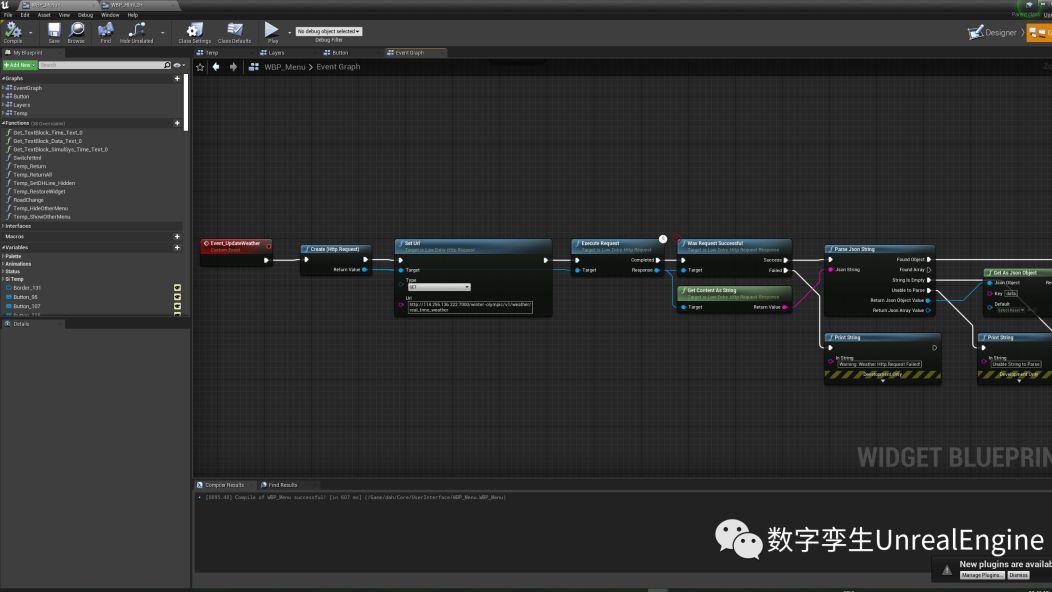Click the Graph mode icon beside Designer

[1037, 32]
